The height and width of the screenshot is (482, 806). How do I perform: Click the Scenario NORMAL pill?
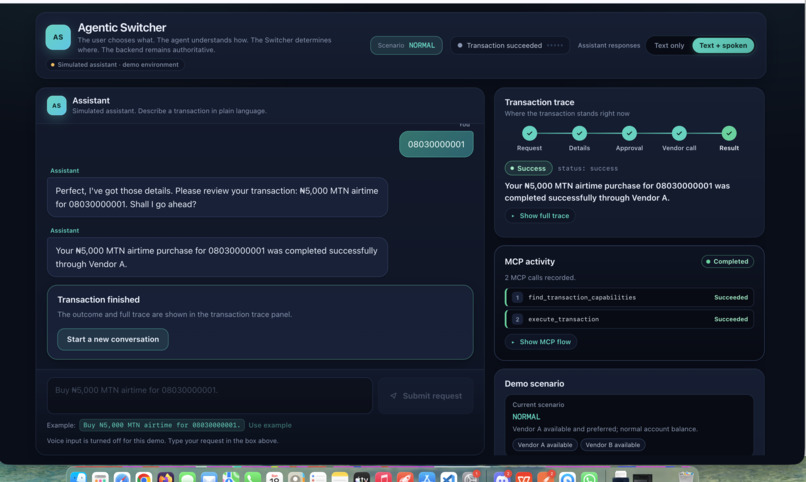(406, 45)
